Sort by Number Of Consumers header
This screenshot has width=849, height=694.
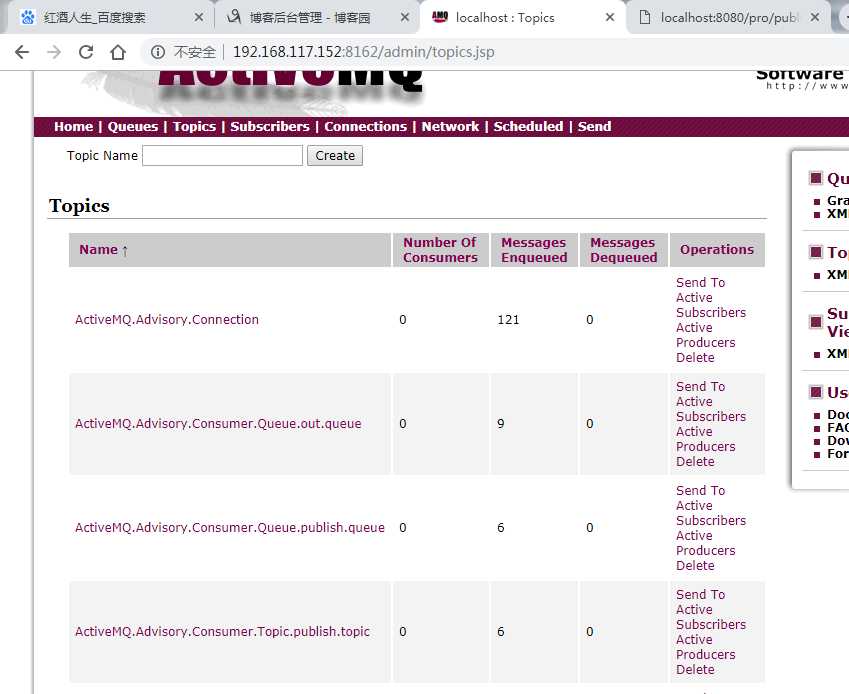tap(440, 250)
